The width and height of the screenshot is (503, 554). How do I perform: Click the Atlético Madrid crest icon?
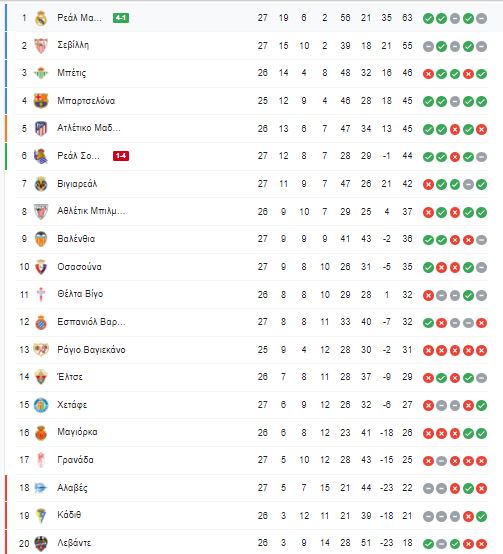pos(41,129)
